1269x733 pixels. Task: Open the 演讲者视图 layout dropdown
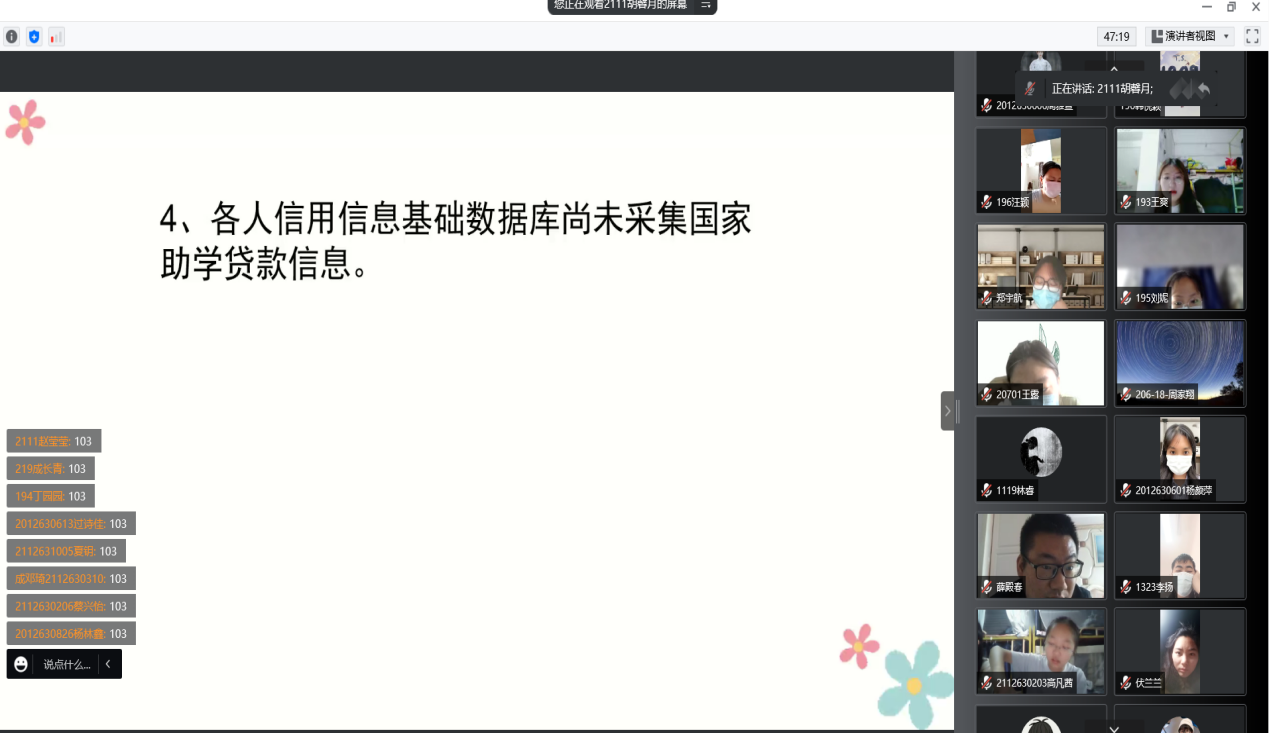[x=1191, y=36]
